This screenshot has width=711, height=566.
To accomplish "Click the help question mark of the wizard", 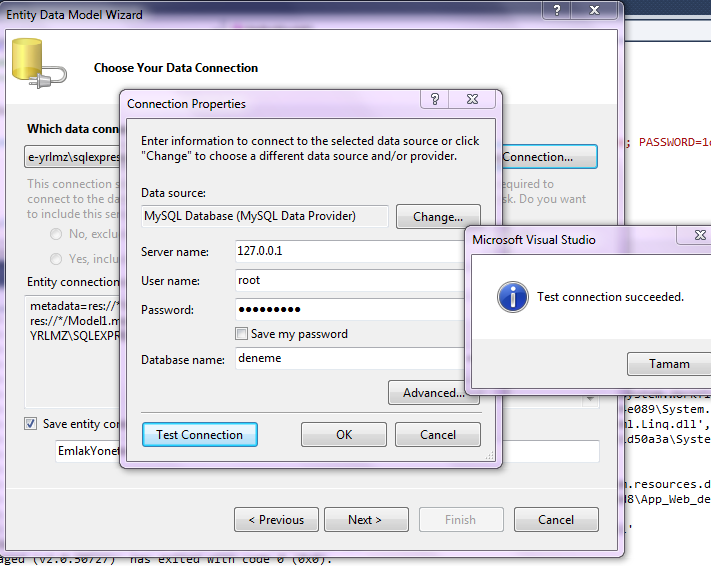I will 557,10.
